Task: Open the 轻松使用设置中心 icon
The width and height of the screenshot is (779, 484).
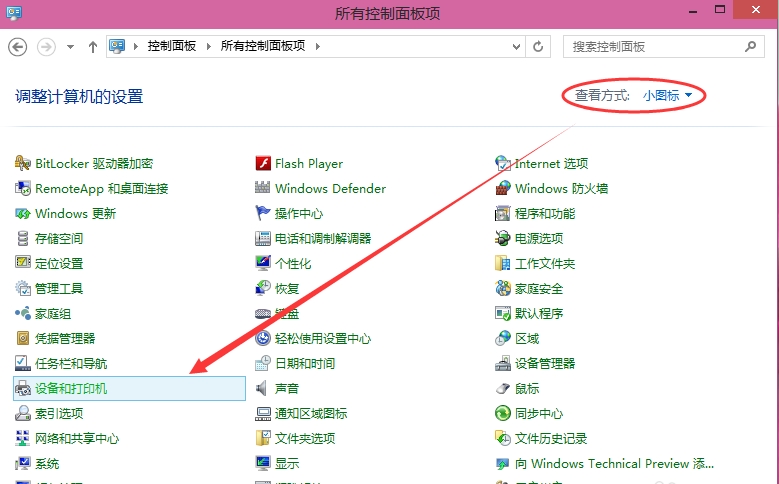Action: click(x=263, y=338)
